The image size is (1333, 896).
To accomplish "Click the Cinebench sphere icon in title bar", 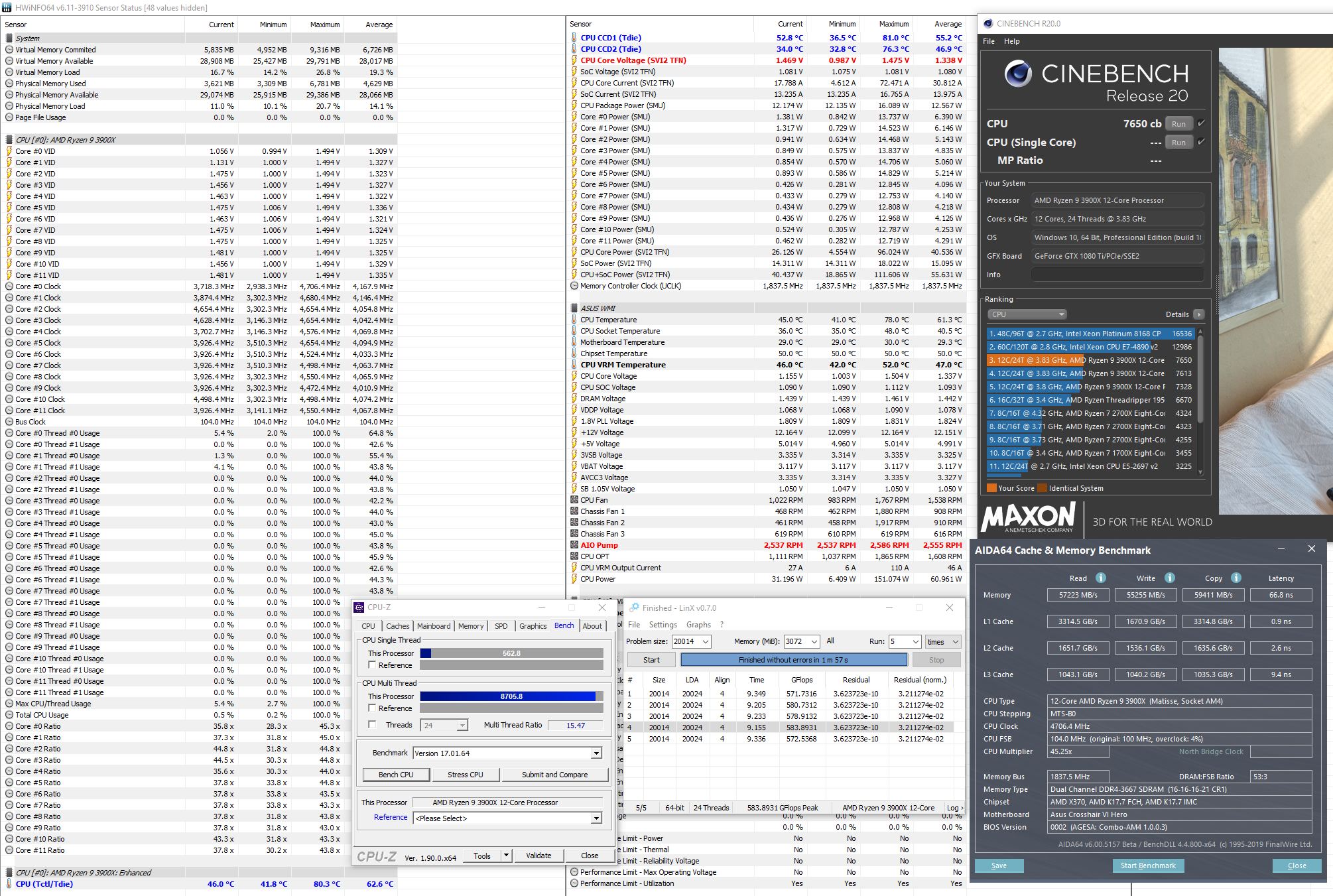I will click(x=988, y=24).
